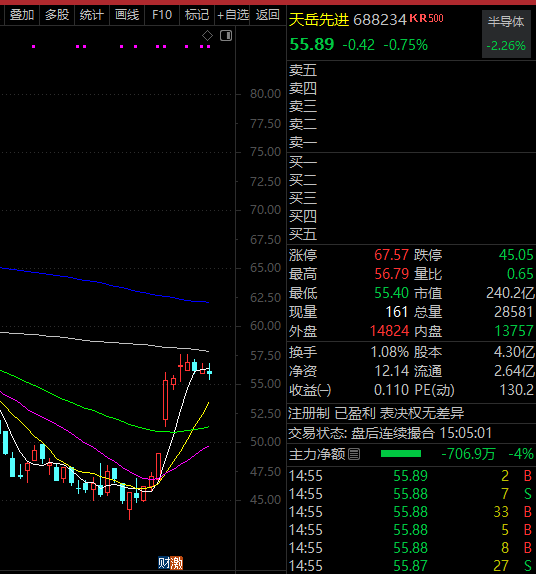Activate the 画线 drawing tool
The height and width of the screenshot is (574, 536).
click(127, 15)
